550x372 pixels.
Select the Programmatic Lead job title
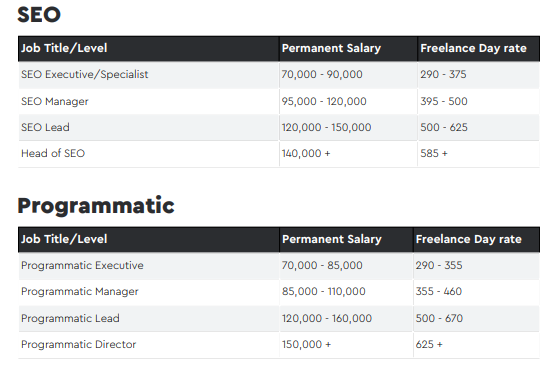pyautogui.click(x=70, y=318)
